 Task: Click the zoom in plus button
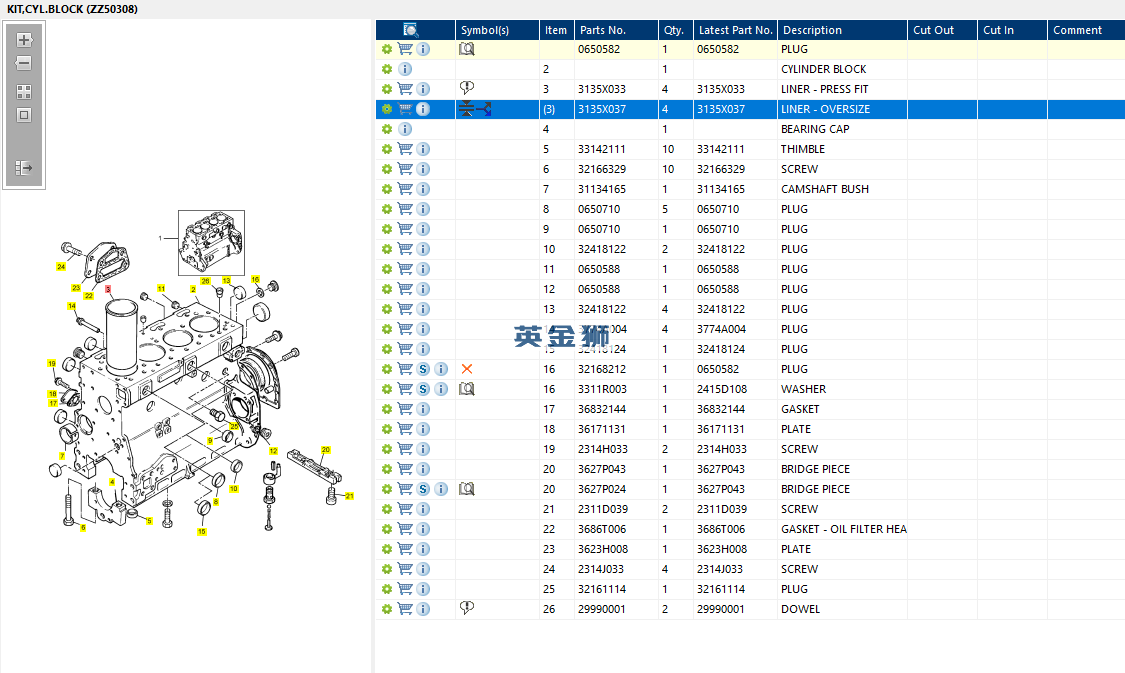point(25,41)
